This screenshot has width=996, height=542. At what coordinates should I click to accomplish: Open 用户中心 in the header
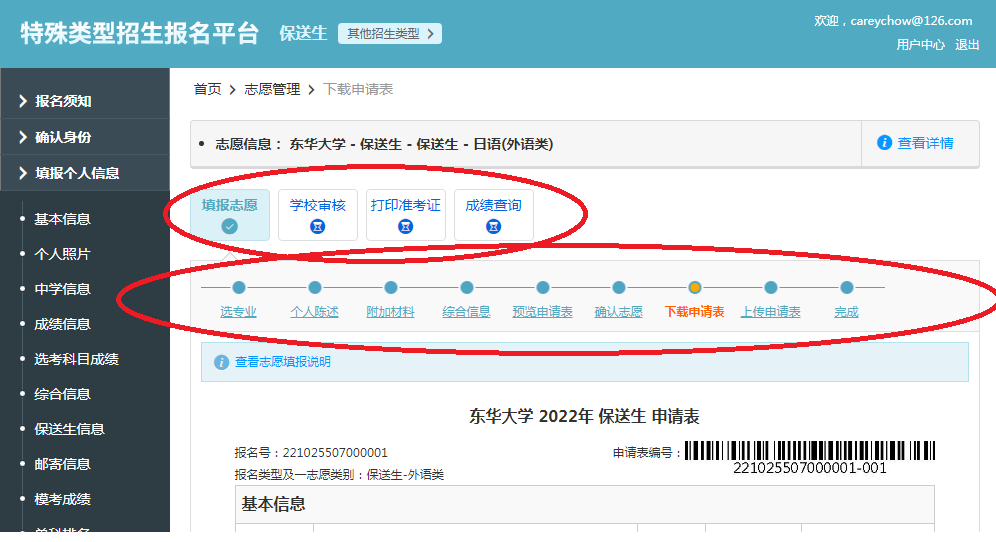920,45
